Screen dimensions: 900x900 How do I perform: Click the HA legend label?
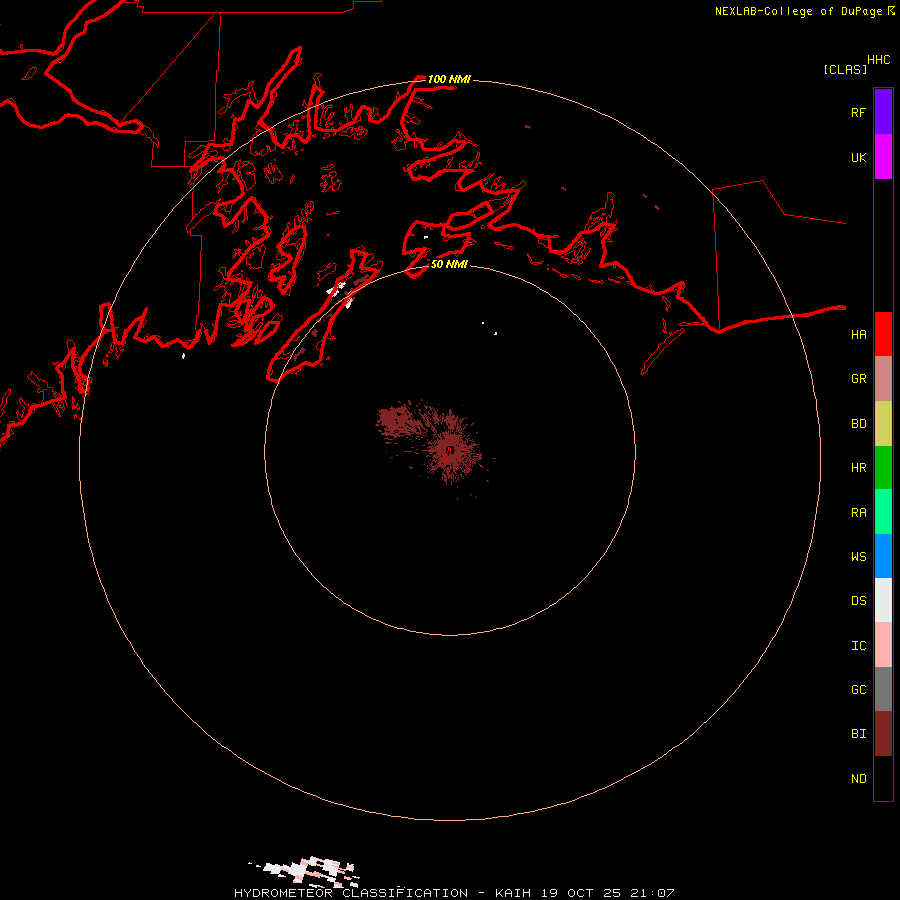coord(858,334)
